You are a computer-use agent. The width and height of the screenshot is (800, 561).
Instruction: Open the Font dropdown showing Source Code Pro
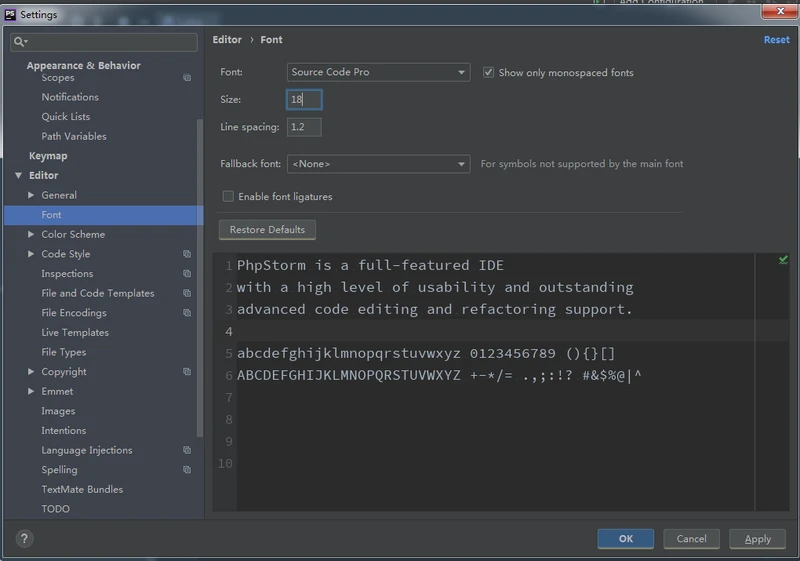pos(378,72)
